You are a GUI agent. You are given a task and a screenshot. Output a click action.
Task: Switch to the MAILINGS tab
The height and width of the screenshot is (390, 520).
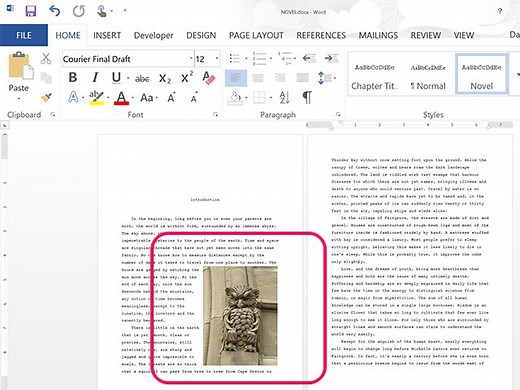(x=378, y=35)
